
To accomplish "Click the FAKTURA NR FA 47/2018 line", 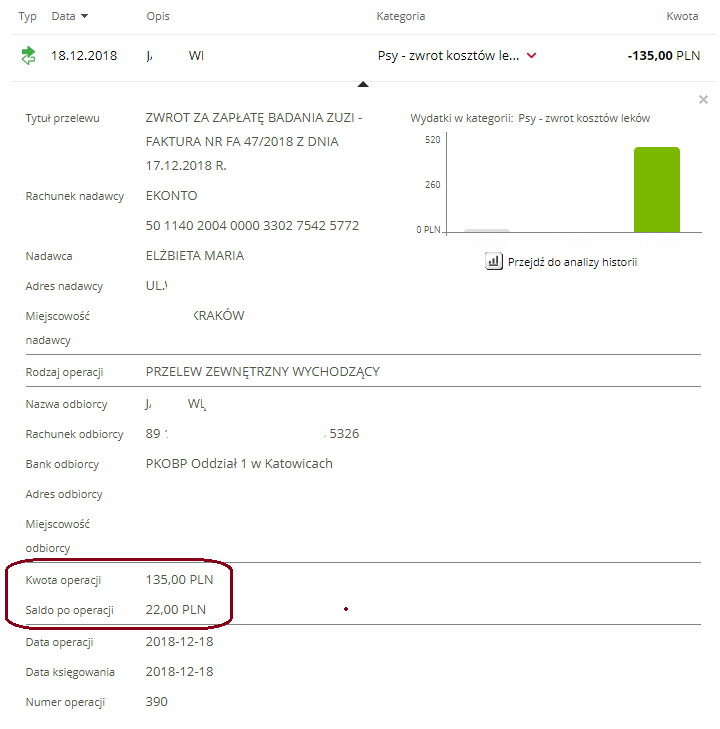I will [242, 142].
